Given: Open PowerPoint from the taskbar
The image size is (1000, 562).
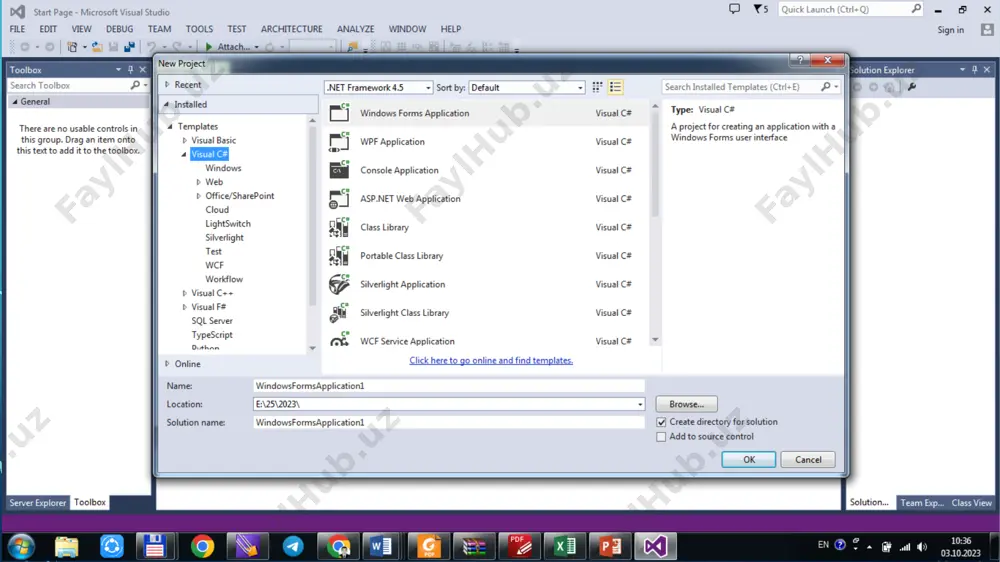Looking at the screenshot, I should tap(610, 547).
